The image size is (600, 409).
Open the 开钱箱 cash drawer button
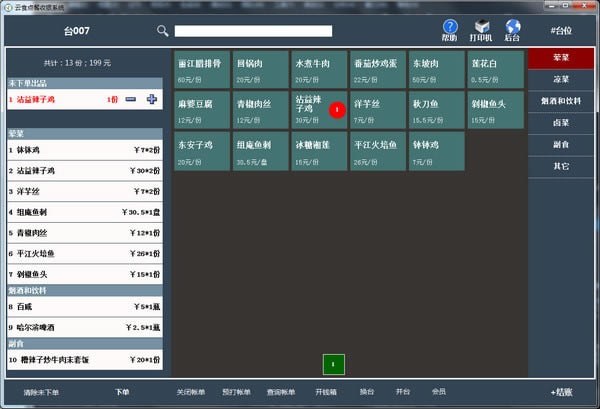point(327,392)
